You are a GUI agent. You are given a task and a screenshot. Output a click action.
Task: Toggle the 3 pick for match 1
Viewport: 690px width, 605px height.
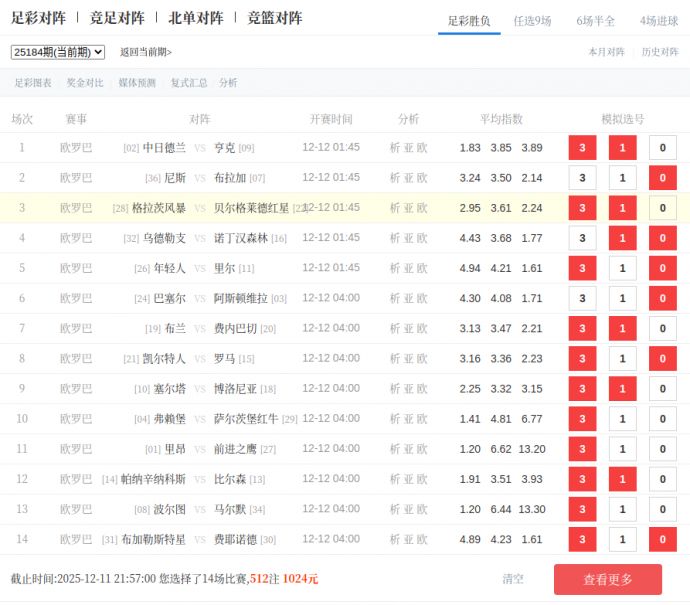tap(582, 148)
